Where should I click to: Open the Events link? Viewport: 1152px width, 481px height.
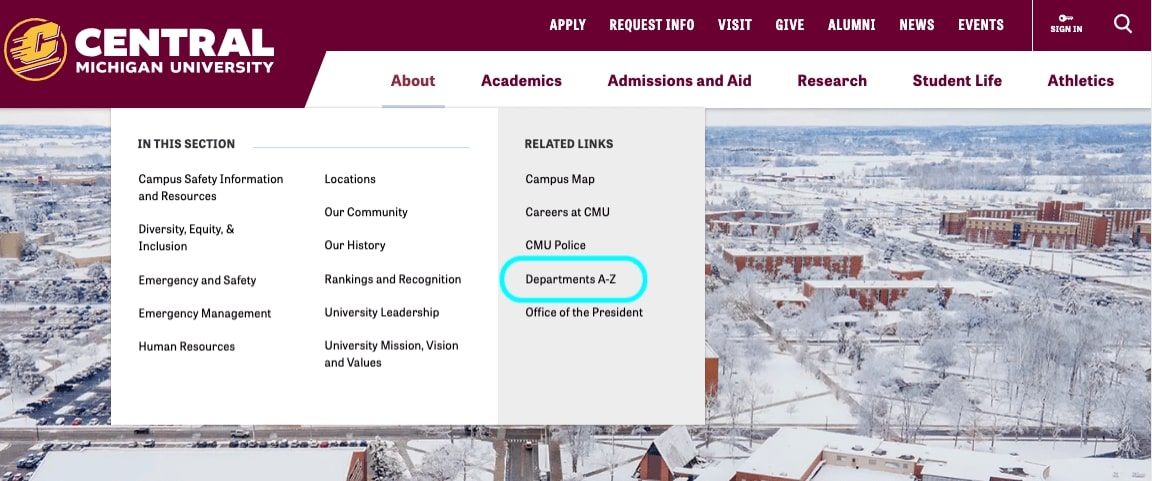[x=980, y=25]
